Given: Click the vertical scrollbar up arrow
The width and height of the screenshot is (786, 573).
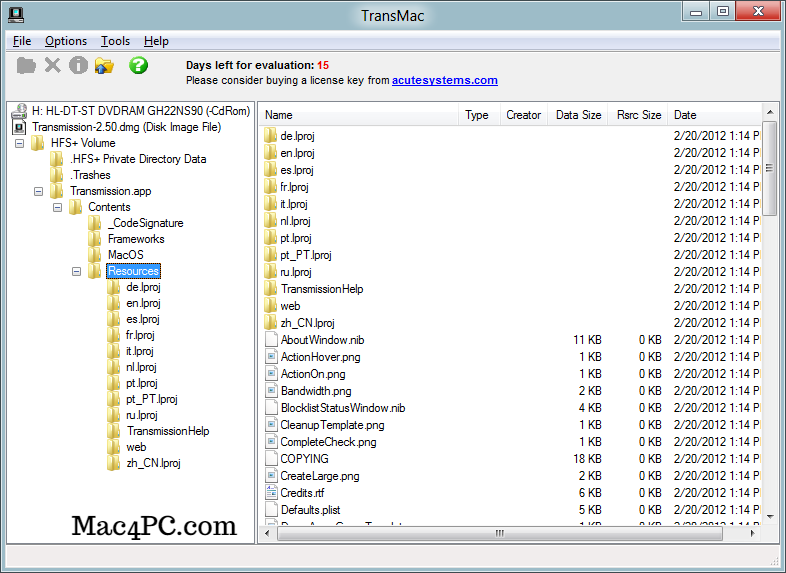Looking at the screenshot, I should pyautogui.click(x=770, y=112).
